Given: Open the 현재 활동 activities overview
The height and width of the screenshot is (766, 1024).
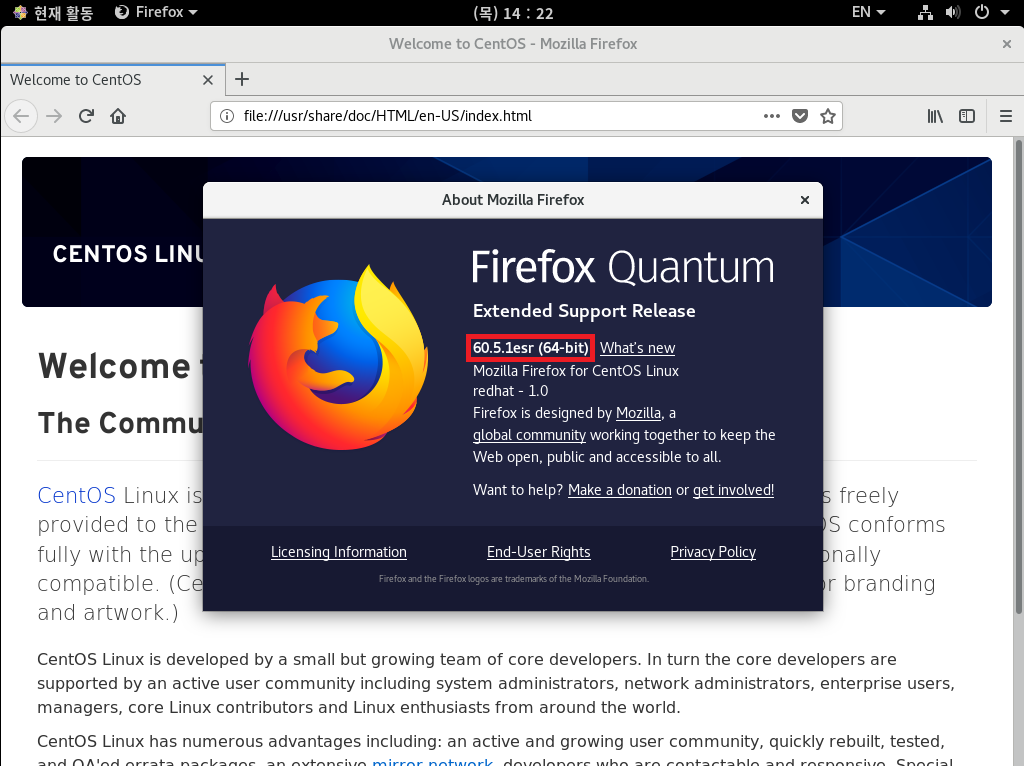Looking at the screenshot, I should (x=54, y=12).
